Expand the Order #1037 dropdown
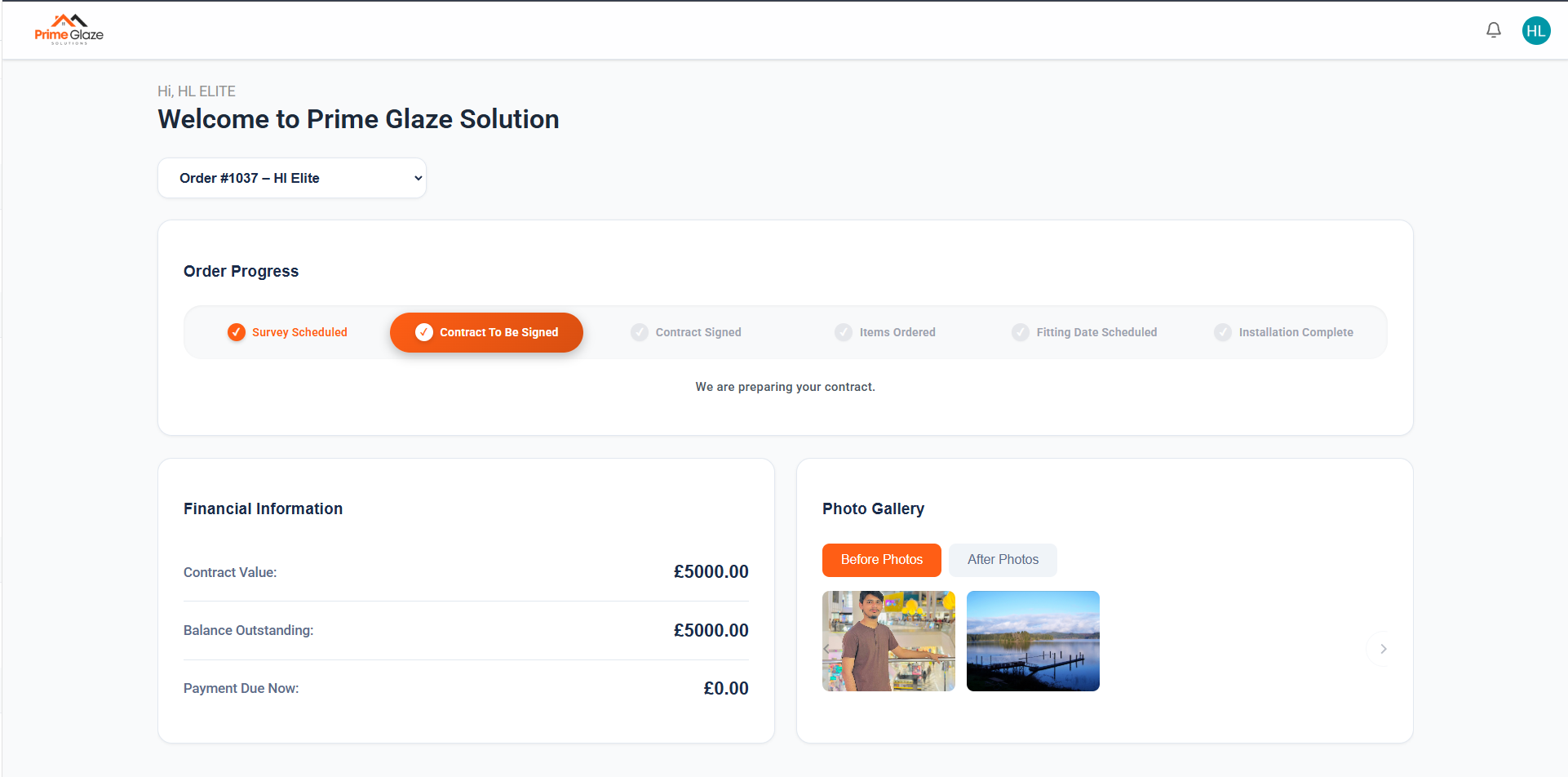The height and width of the screenshot is (777, 1568). [x=292, y=178]
